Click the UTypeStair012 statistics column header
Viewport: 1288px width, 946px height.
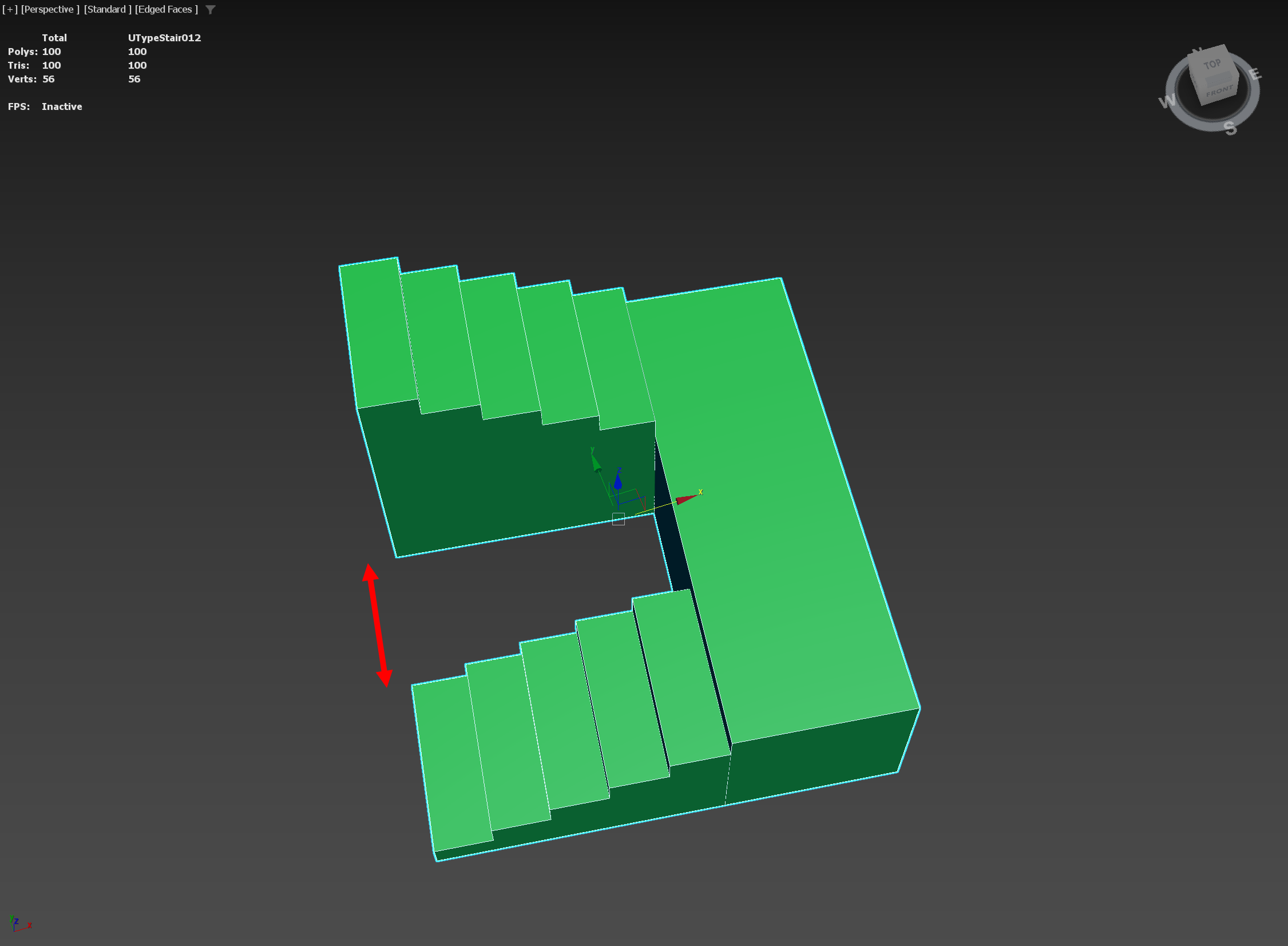coord(164,38)
